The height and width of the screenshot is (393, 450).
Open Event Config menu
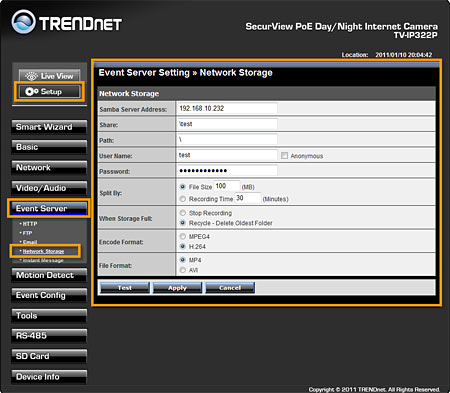pyautogui.click(x=49, y=295)
